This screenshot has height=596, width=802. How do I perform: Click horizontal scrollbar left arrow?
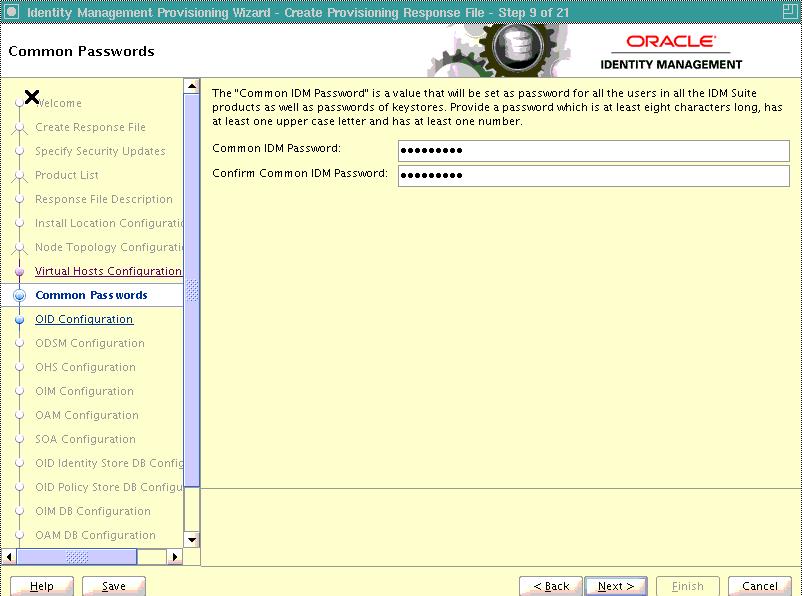(x=10, y=557)
